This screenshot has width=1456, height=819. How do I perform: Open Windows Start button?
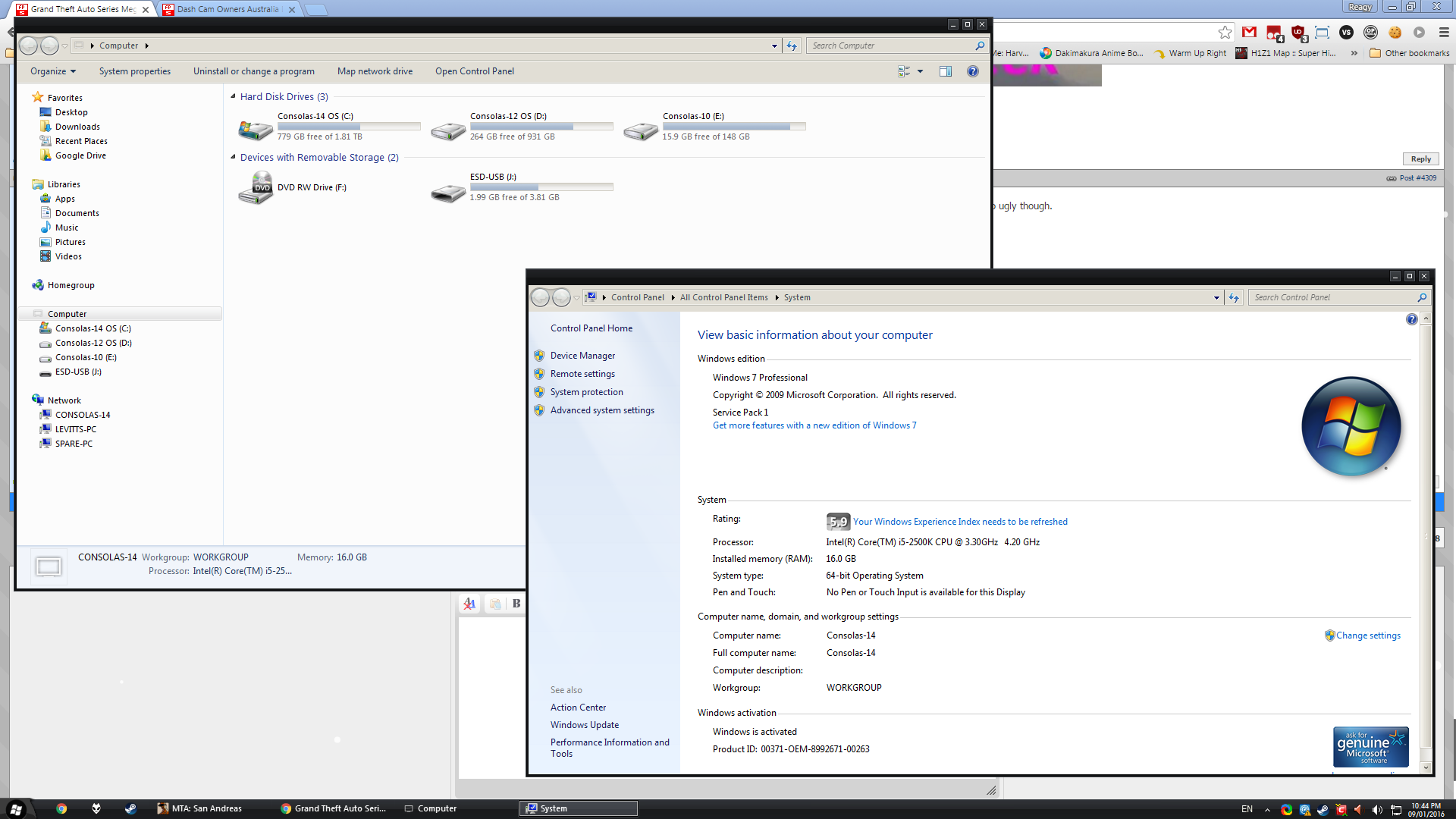16,808
